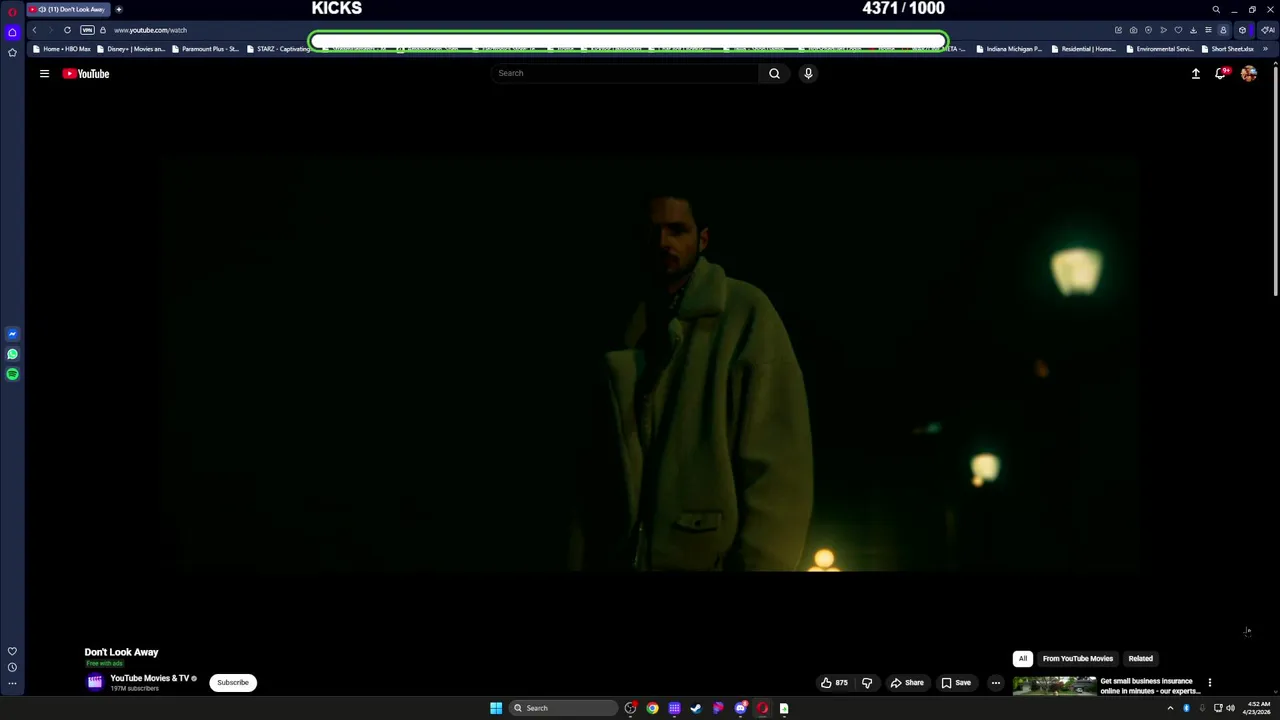The image size is (1280, 720).
Task: Dislike the video with thumbs down
Action: (867, 683)
